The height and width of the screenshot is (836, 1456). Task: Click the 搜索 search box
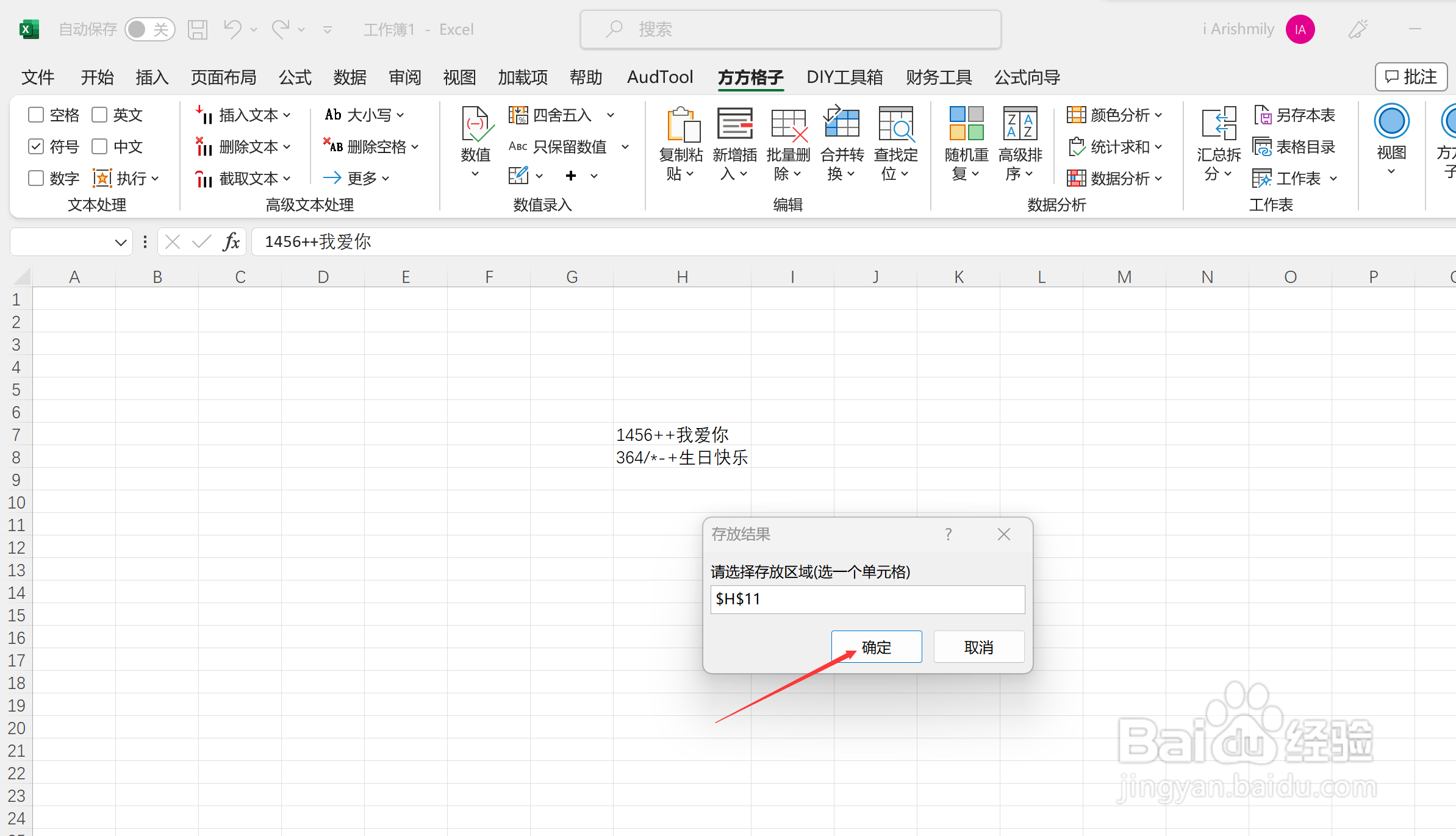tap(791, 29)
